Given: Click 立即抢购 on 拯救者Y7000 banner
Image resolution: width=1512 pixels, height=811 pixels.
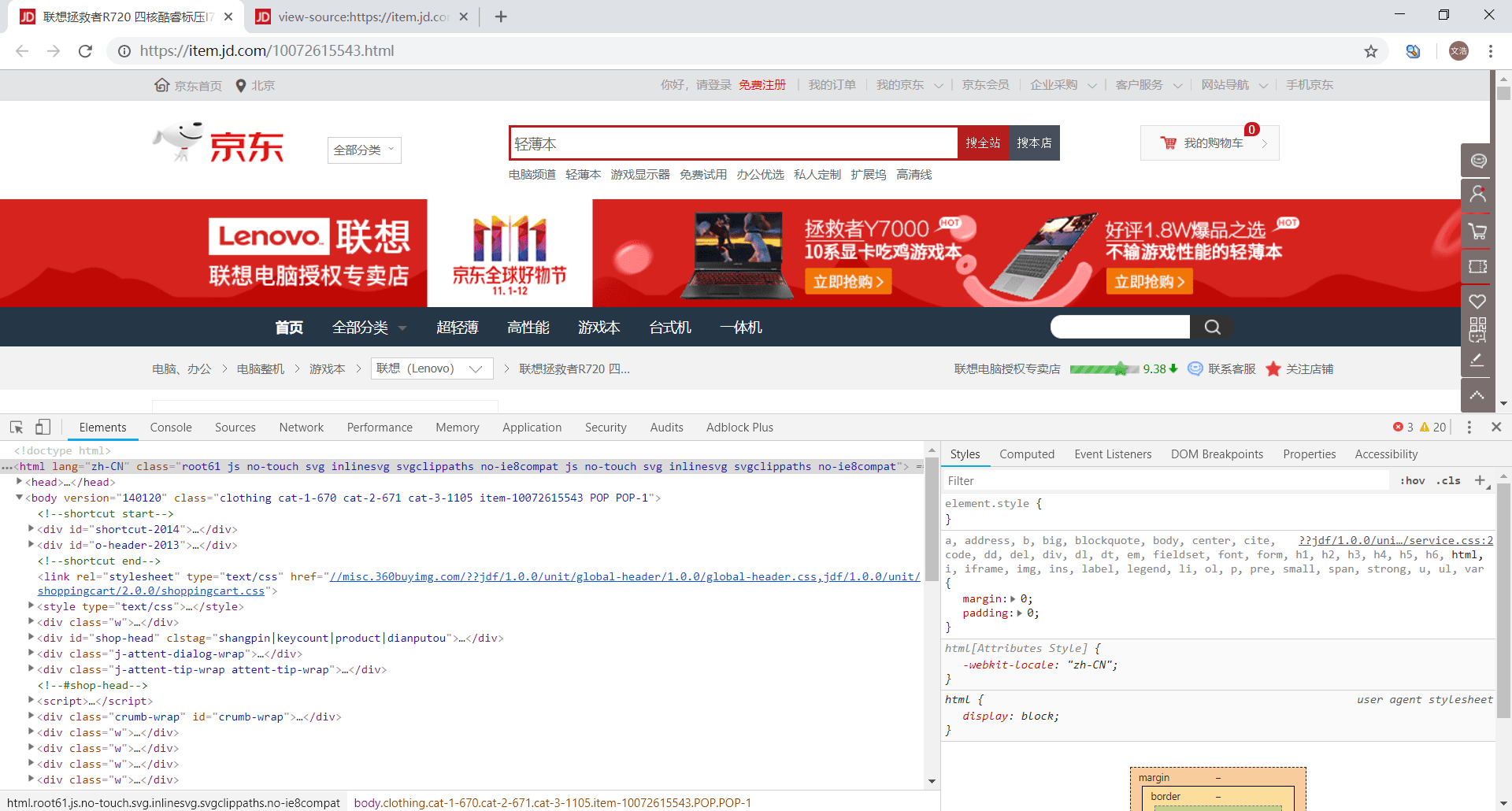Looking at the screenshot, I should click(848, 281).
